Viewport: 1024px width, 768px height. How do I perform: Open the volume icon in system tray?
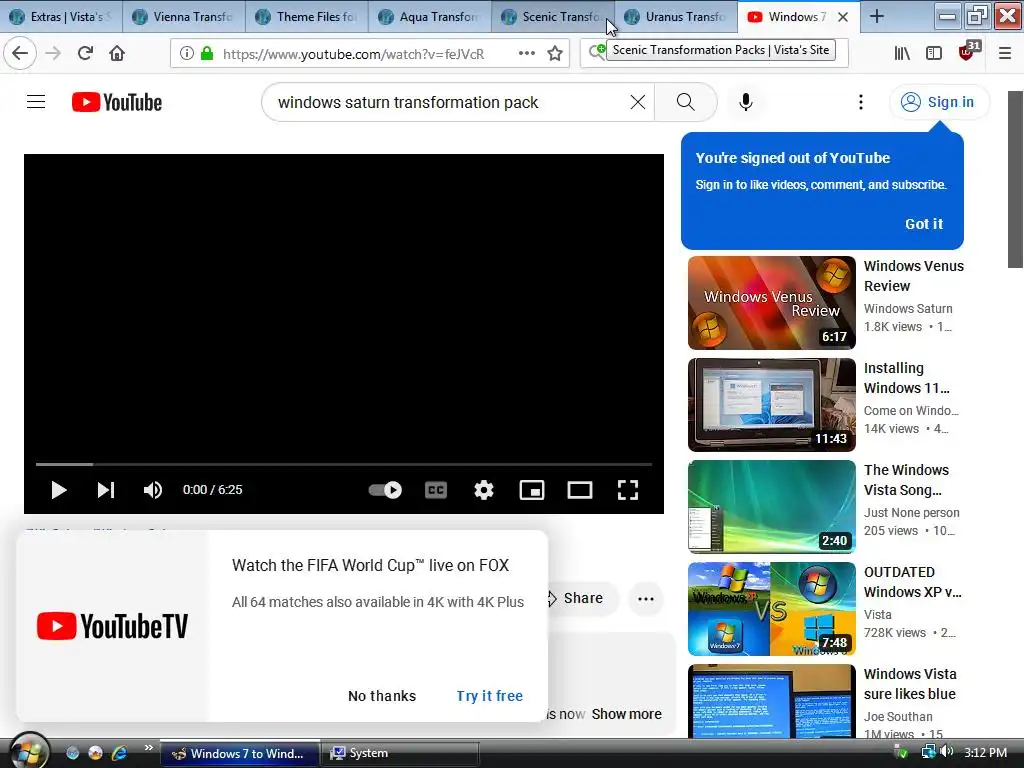coord(948,752)
